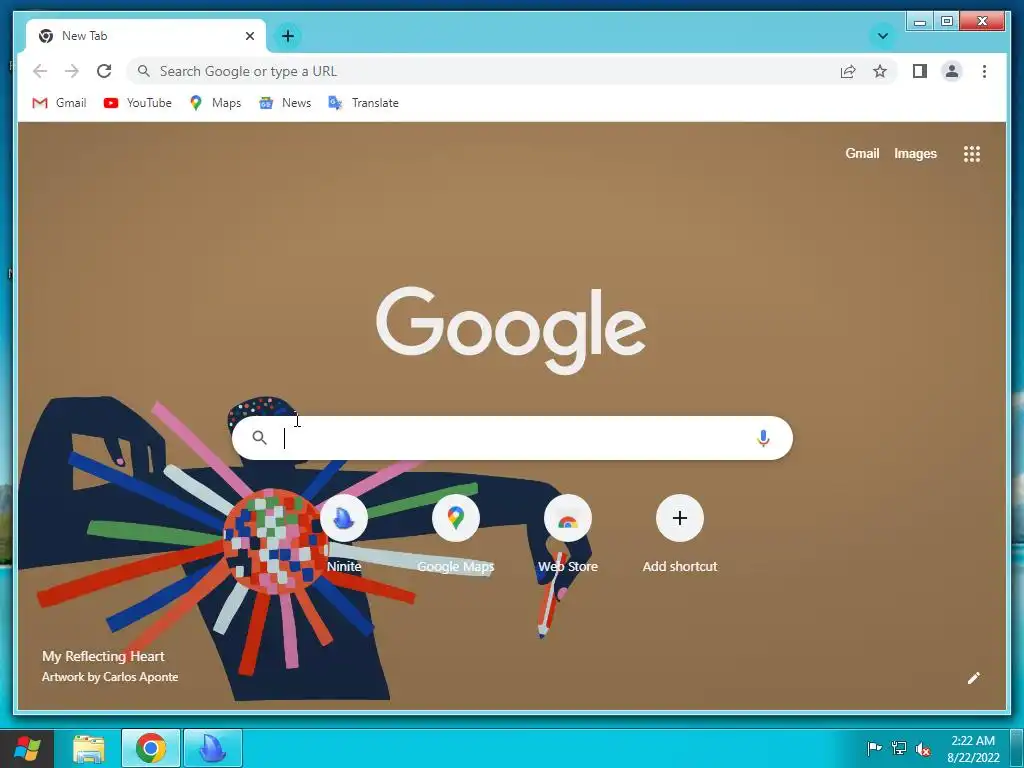
Task: Open Action Center flag tray icon
Action: pos(874,748)
